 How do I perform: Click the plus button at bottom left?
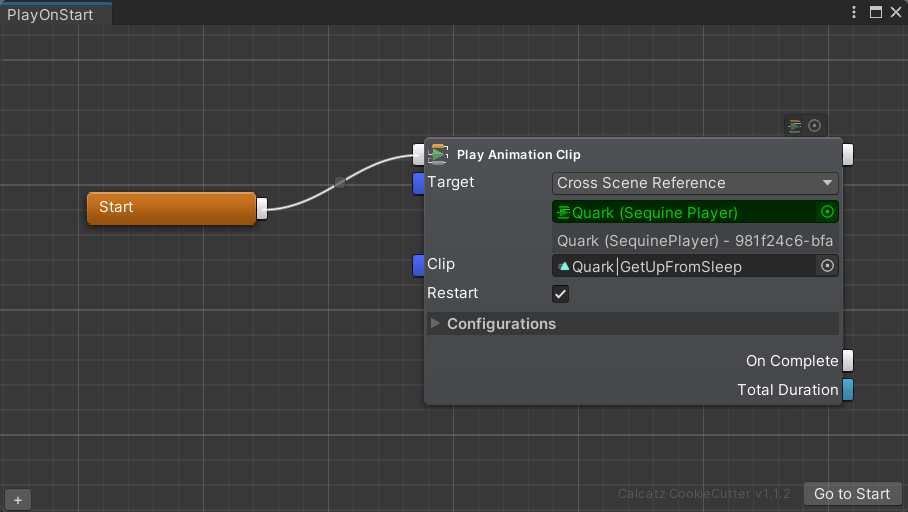pos(18,499)
